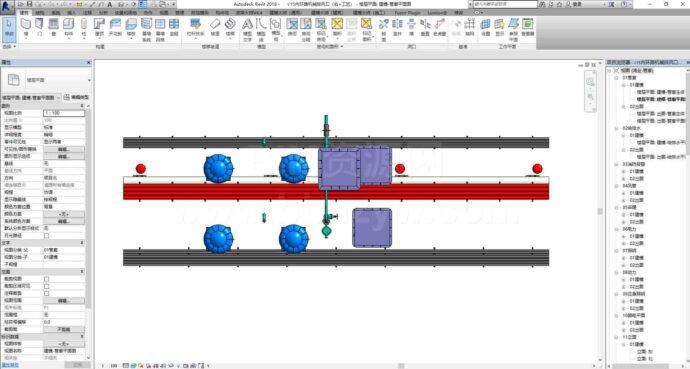Select the Wall tool in the ribbon
This screenshot has width=690, height=369.
tap(25, 28)
